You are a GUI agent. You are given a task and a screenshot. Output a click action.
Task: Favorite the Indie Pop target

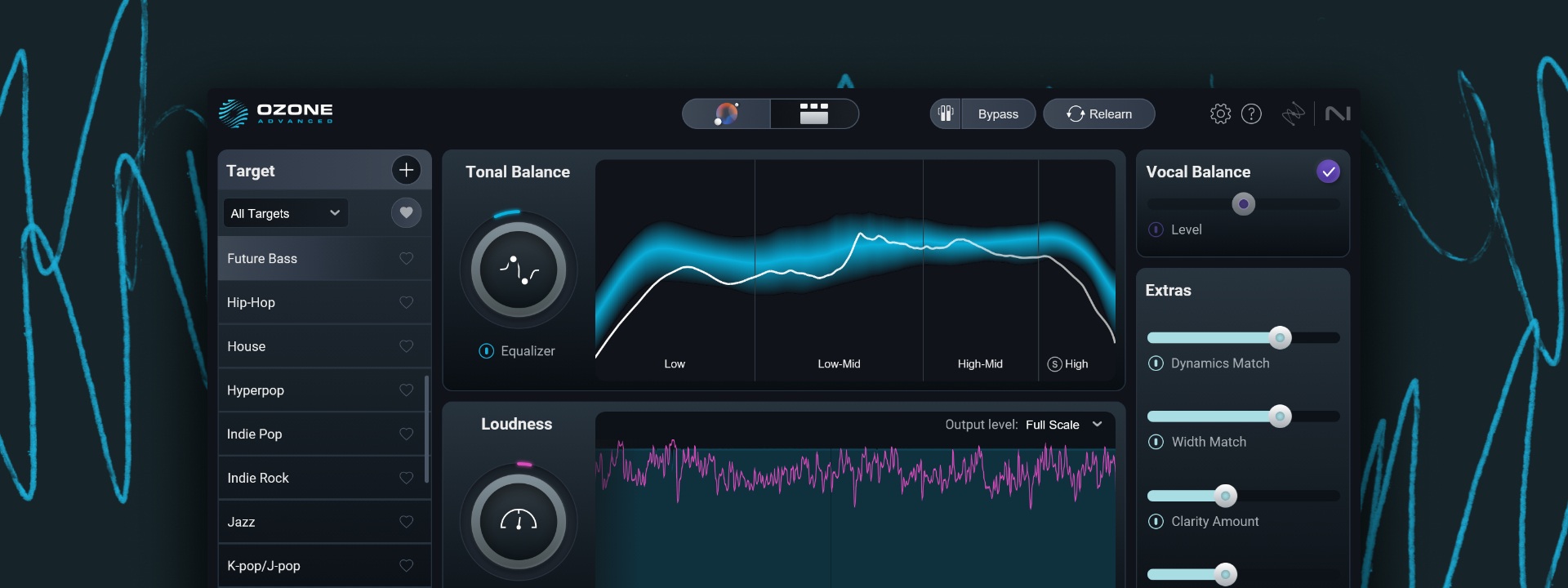click(406, 434)
